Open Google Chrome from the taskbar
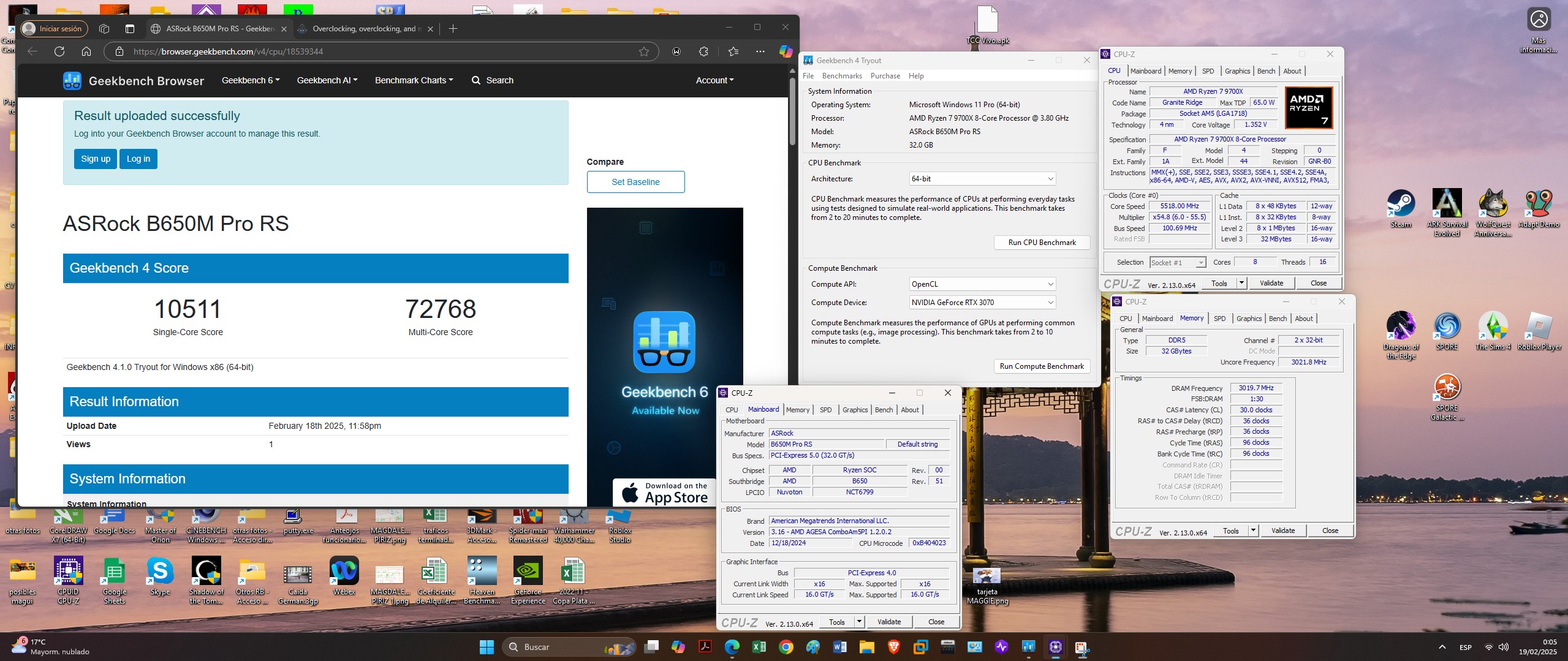Image resolution: width=1568 pixels, height=661 pixels. click(786, 647)
